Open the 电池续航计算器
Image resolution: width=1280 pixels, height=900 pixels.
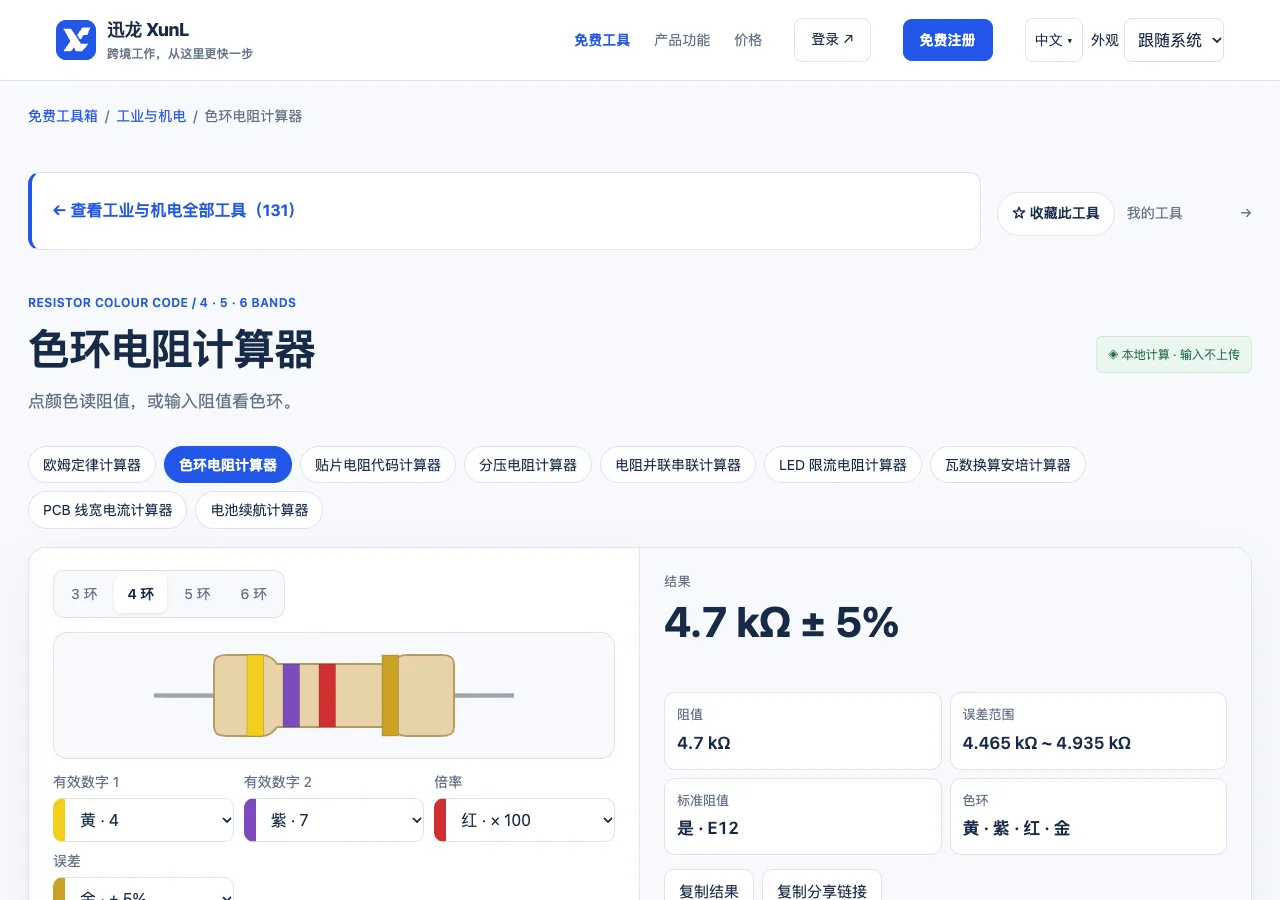259,510
